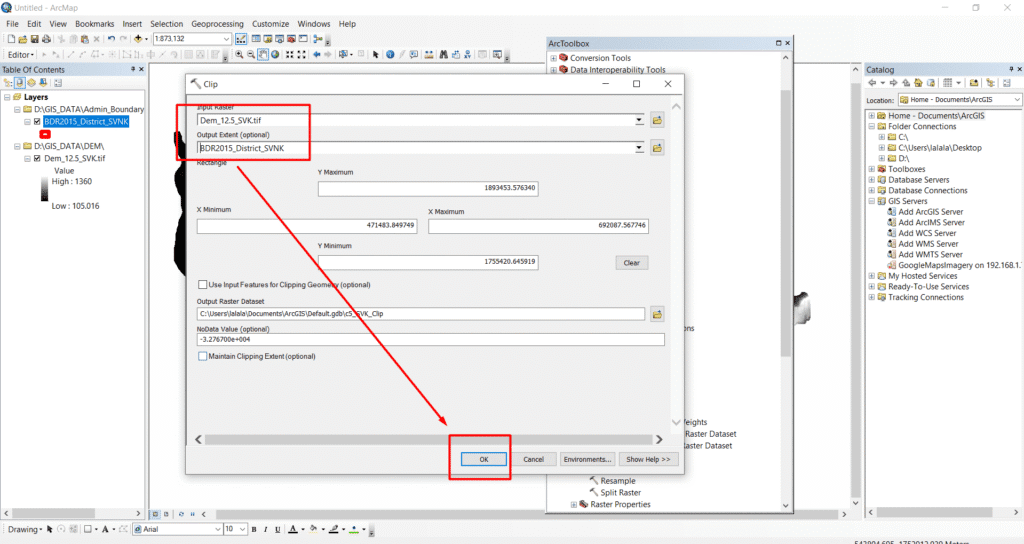Choose the Select Elements arrow tool
The image size is (1024, 544).
coord(376,55)
